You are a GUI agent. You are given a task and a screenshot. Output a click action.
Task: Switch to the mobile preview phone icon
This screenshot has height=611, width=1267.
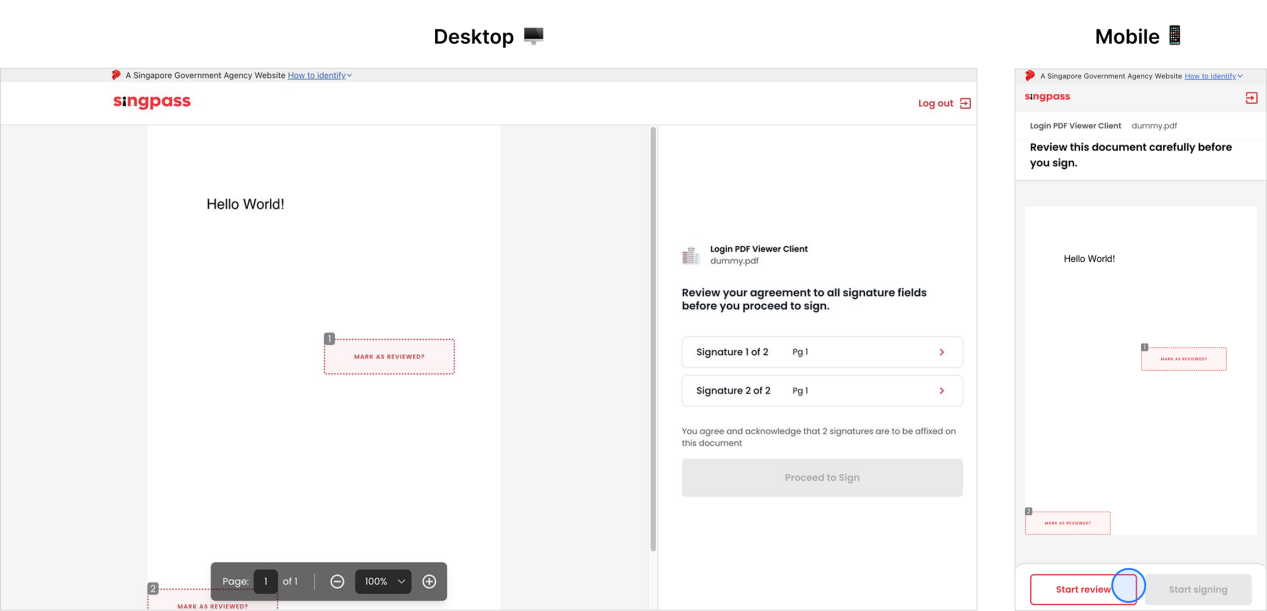click(1175, 35)
